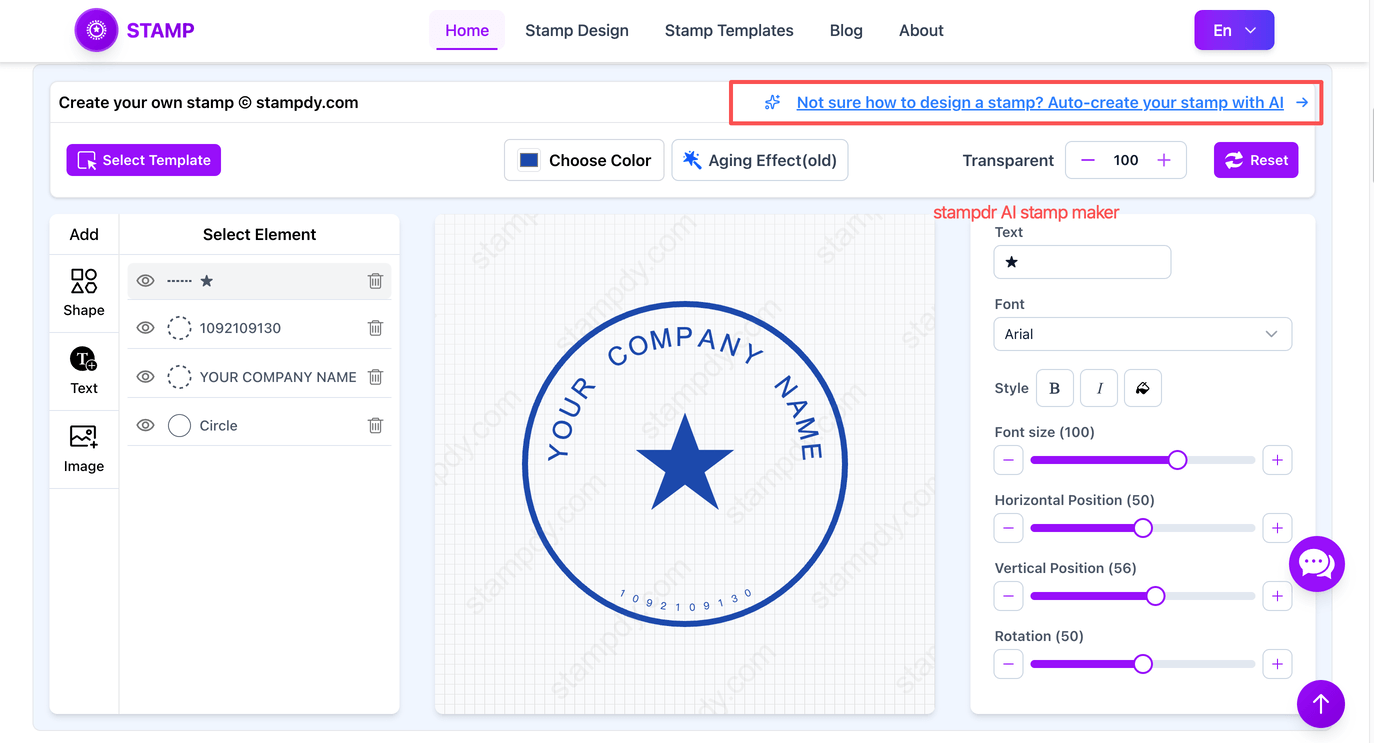Viewport: 1374px width, 743px height.
Task: Select the Shape tool in the Add panel
Action: pos(84,292)
